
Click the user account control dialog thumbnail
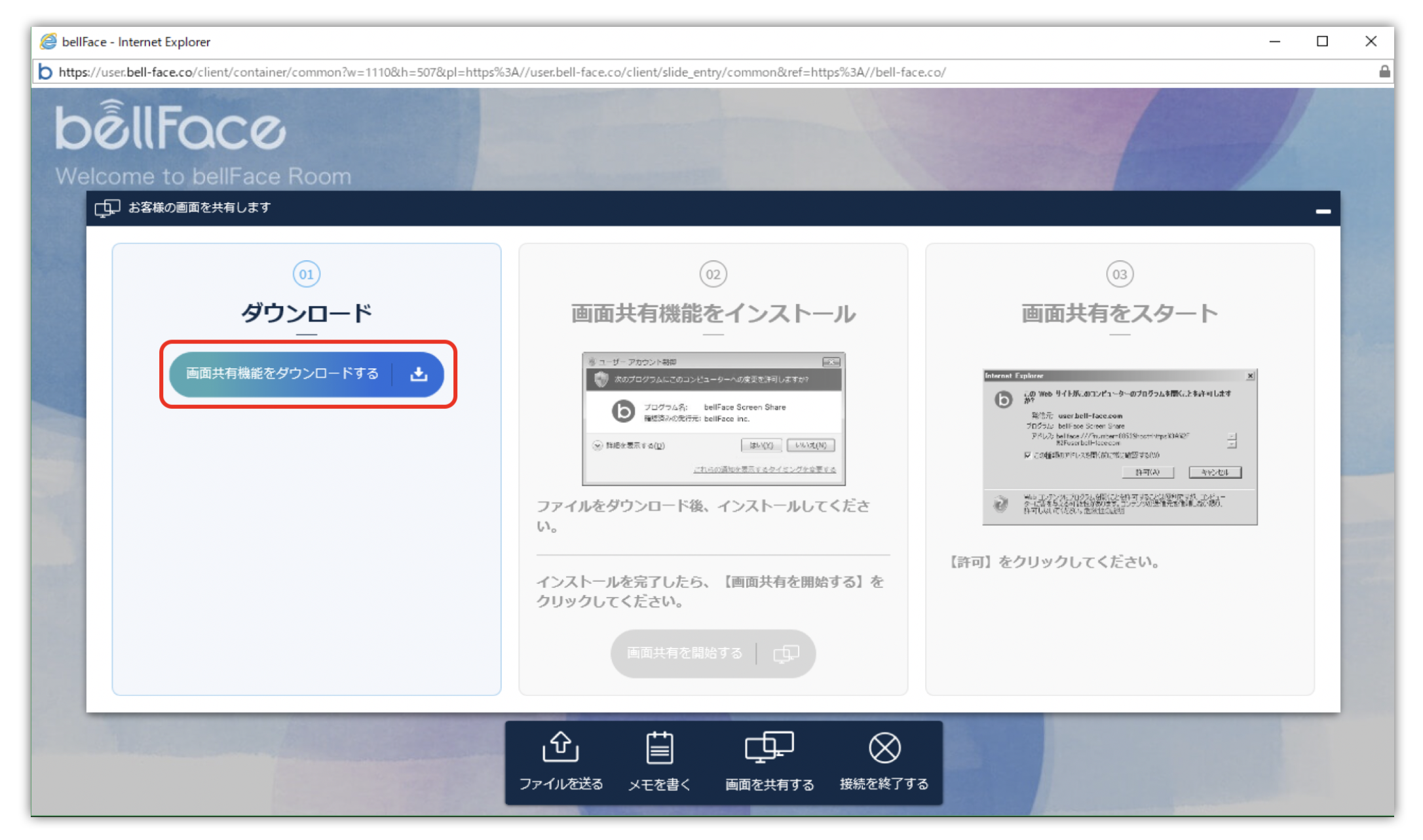coord(713,419)
